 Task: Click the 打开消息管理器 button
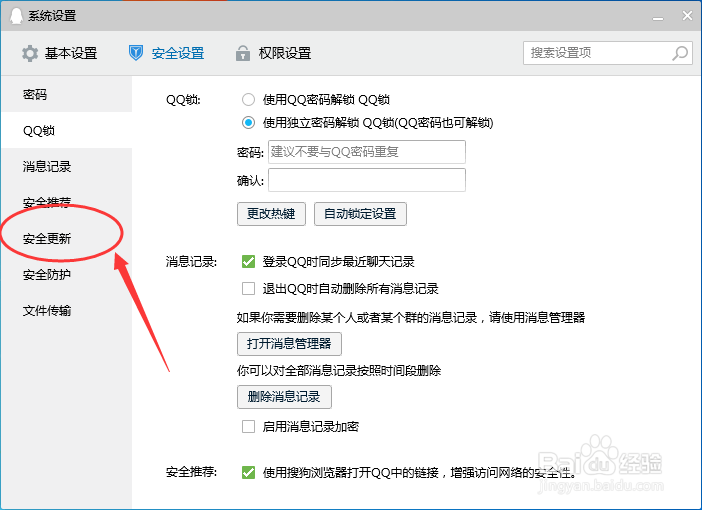(x=289, y=343)
